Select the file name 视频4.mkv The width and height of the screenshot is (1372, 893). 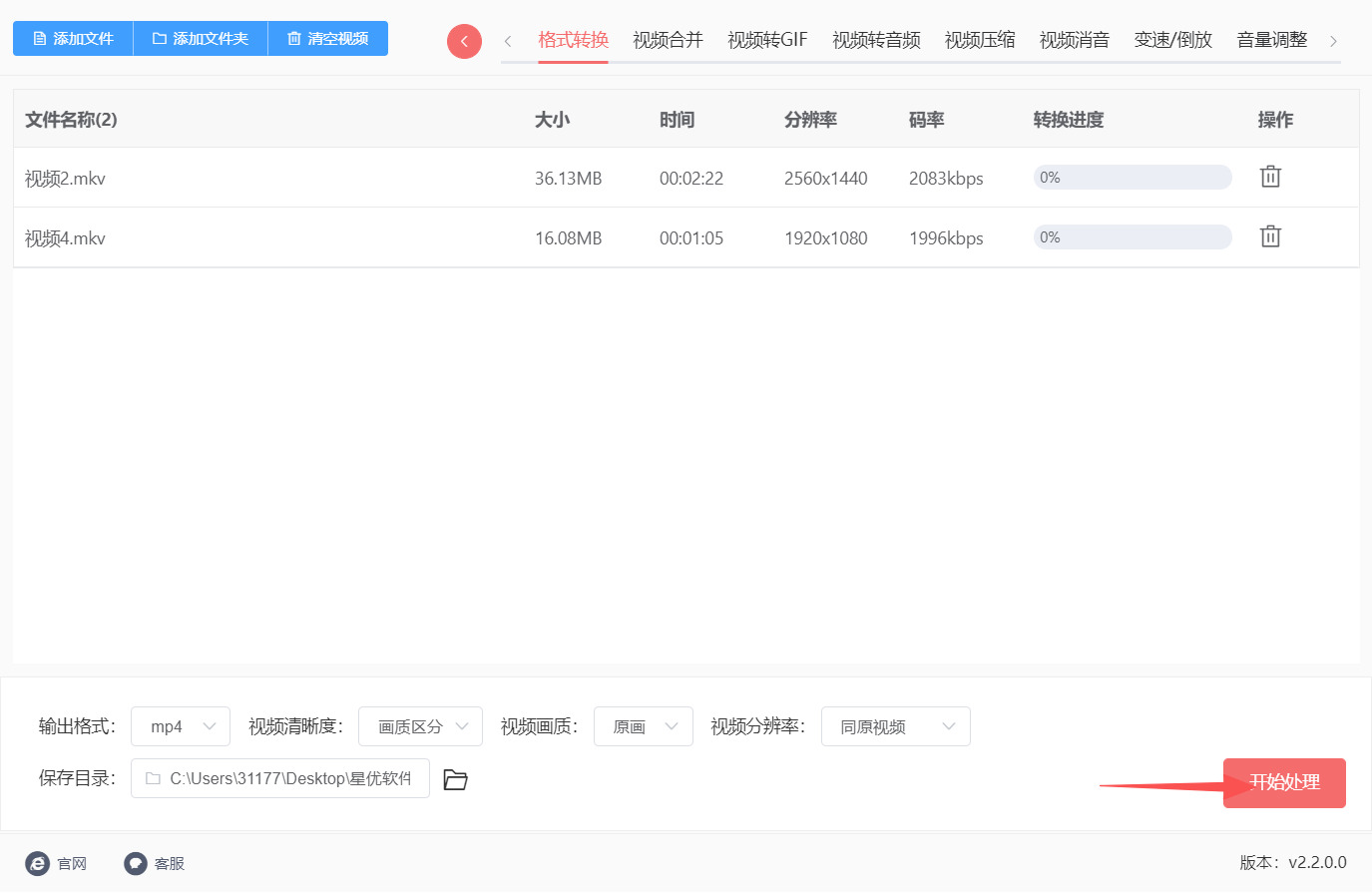tap(65, 238)
